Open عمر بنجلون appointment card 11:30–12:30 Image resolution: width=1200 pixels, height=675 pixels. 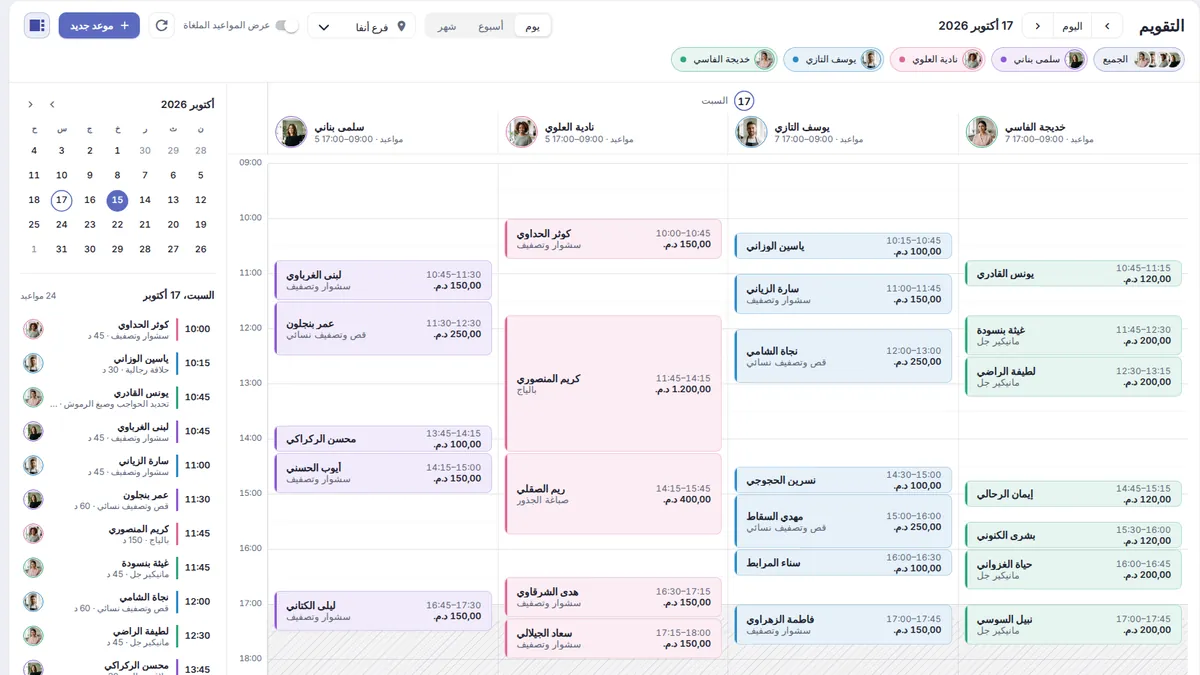click(x=383, y=328)
